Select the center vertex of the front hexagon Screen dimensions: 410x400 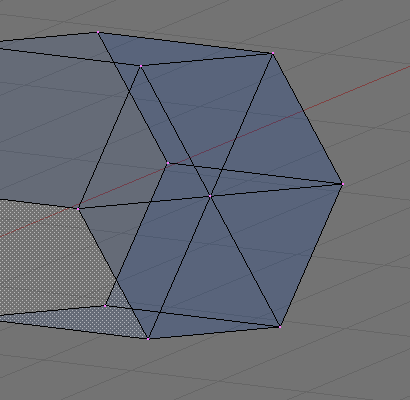point(210,196)
